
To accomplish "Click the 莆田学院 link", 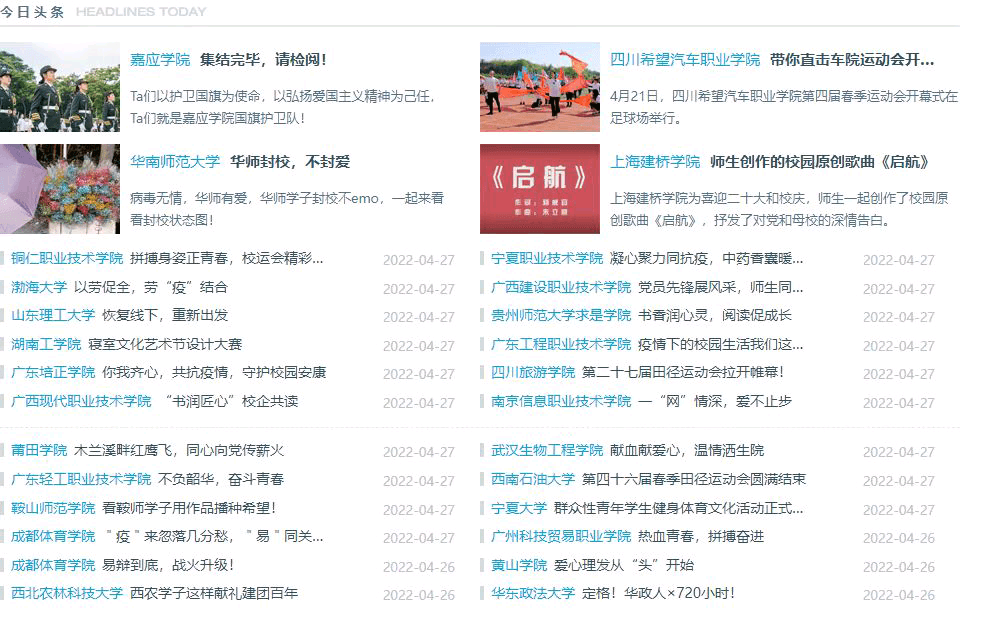I will coord(39,450).
